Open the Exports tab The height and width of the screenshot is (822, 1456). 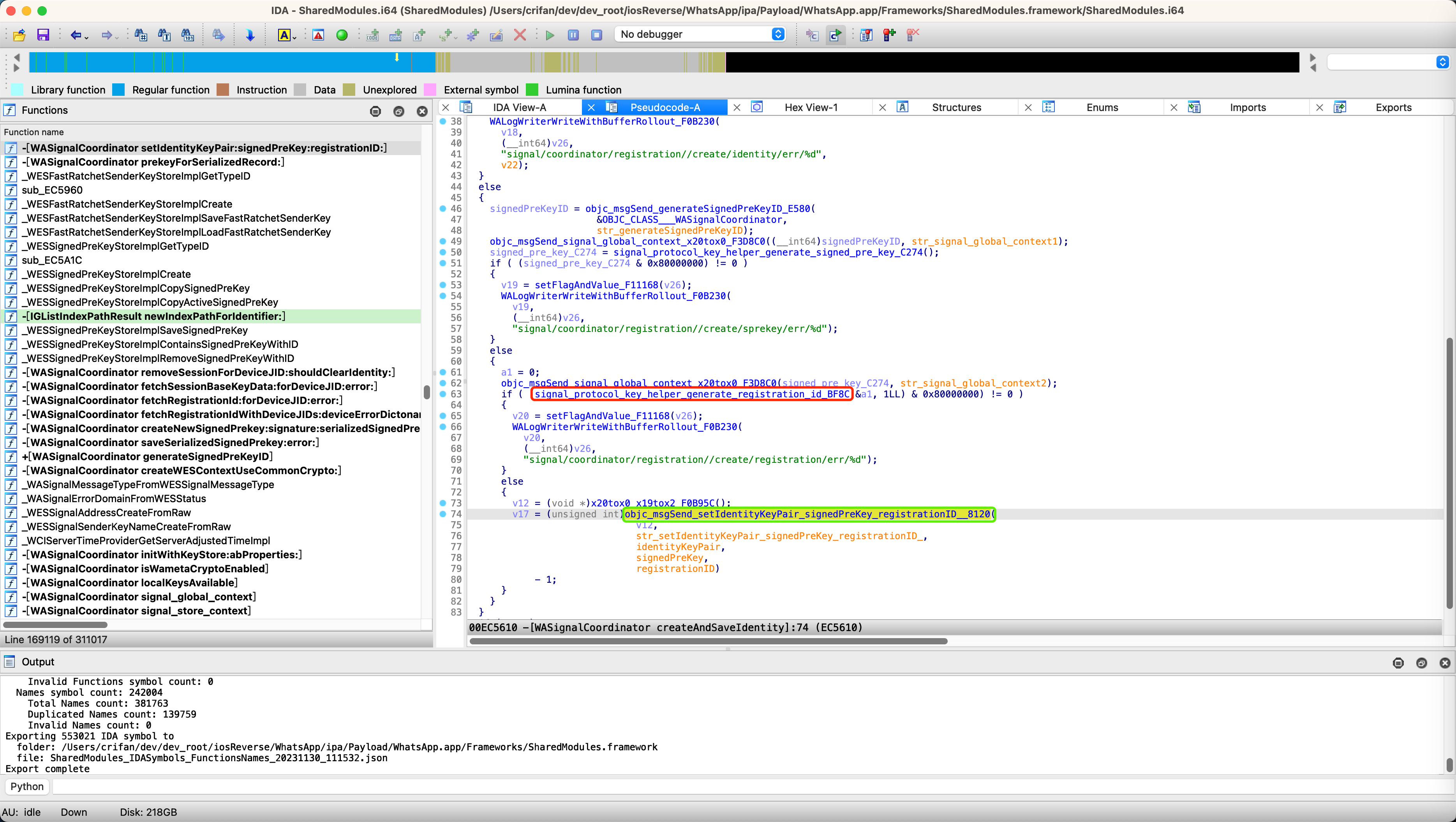pyautogui.click(x=1393, y=108)
